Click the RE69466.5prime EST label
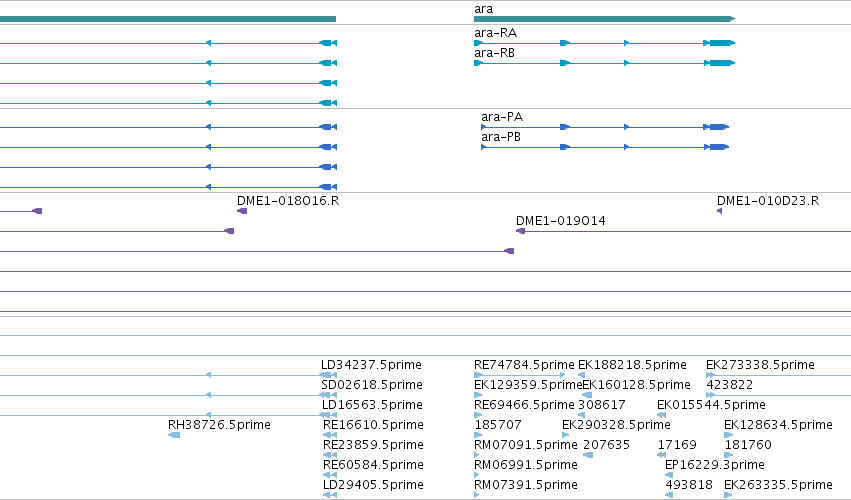Viewport: 851px width, 500px height. pyautogui.click(x=524, y=405)
